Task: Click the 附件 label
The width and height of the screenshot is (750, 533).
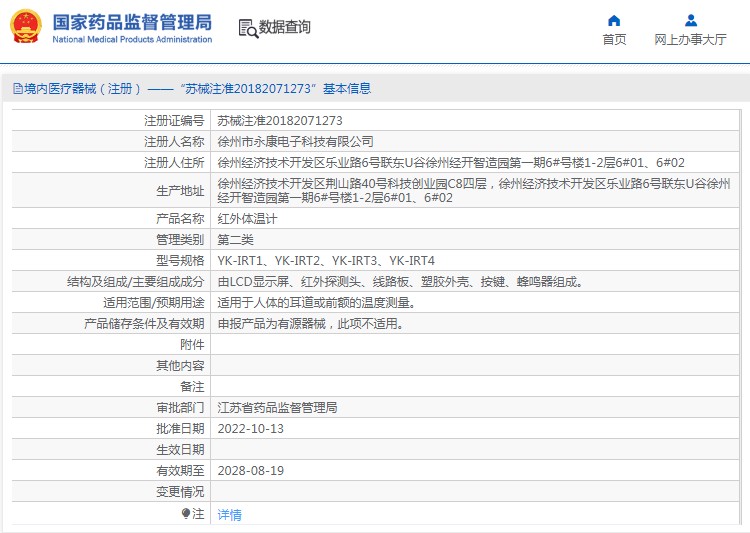Action: 192,344
